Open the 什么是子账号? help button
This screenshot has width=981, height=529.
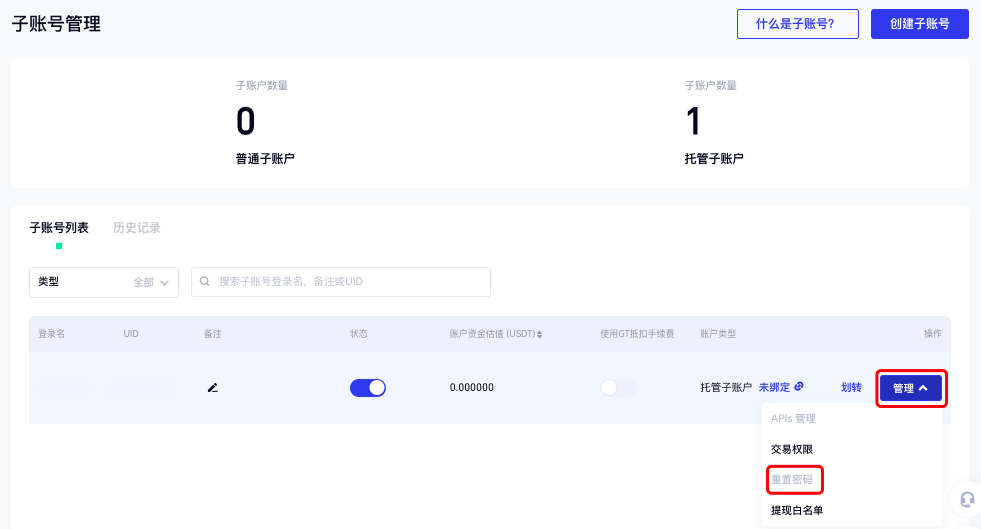pos(797,24)
